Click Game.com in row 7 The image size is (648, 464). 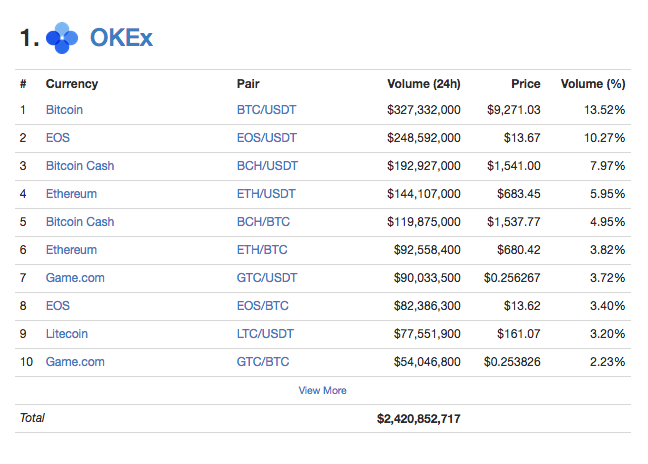pos(75,278)
